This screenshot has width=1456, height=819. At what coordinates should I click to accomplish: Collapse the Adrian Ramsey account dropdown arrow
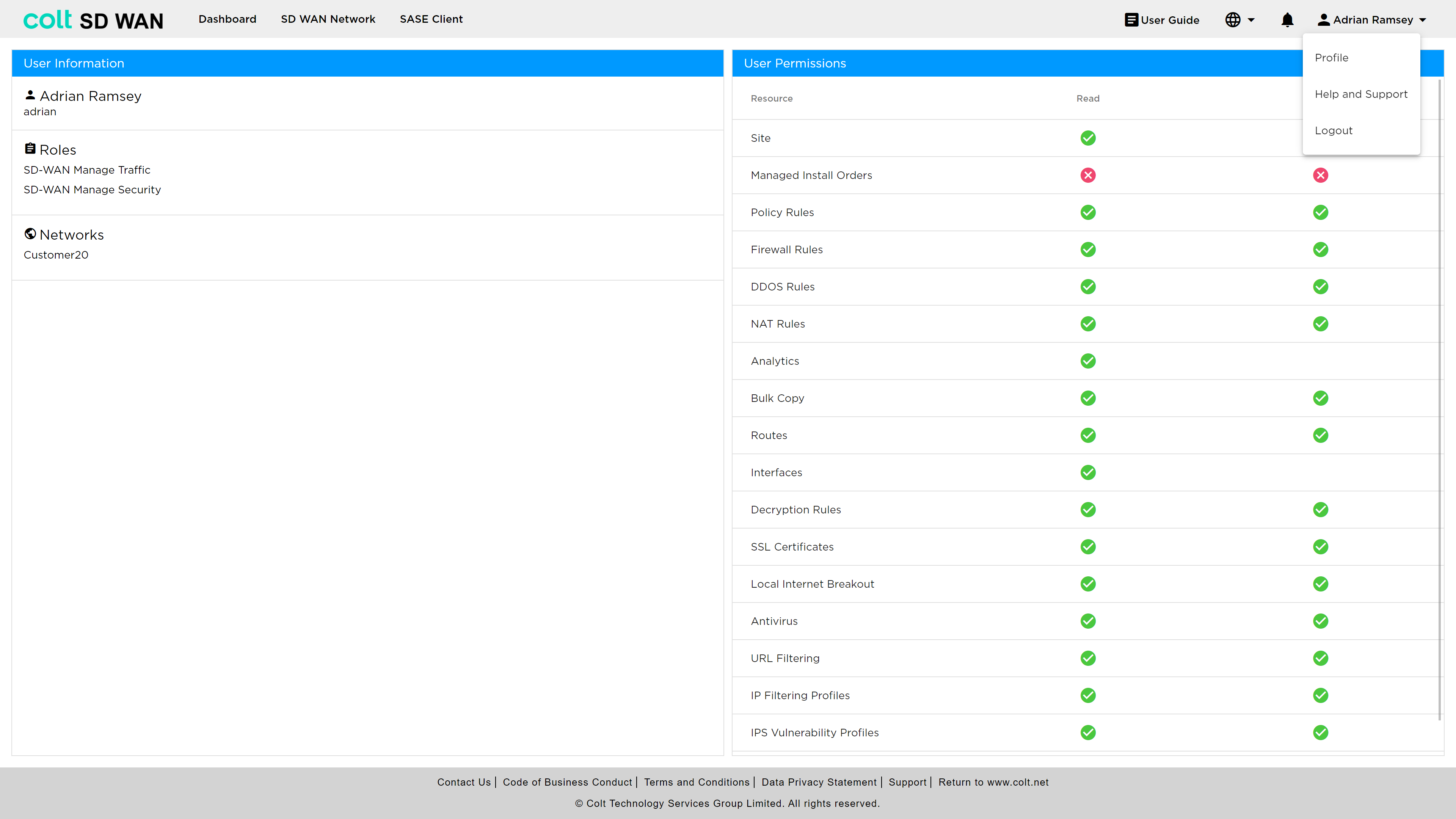coord(1423,20)
